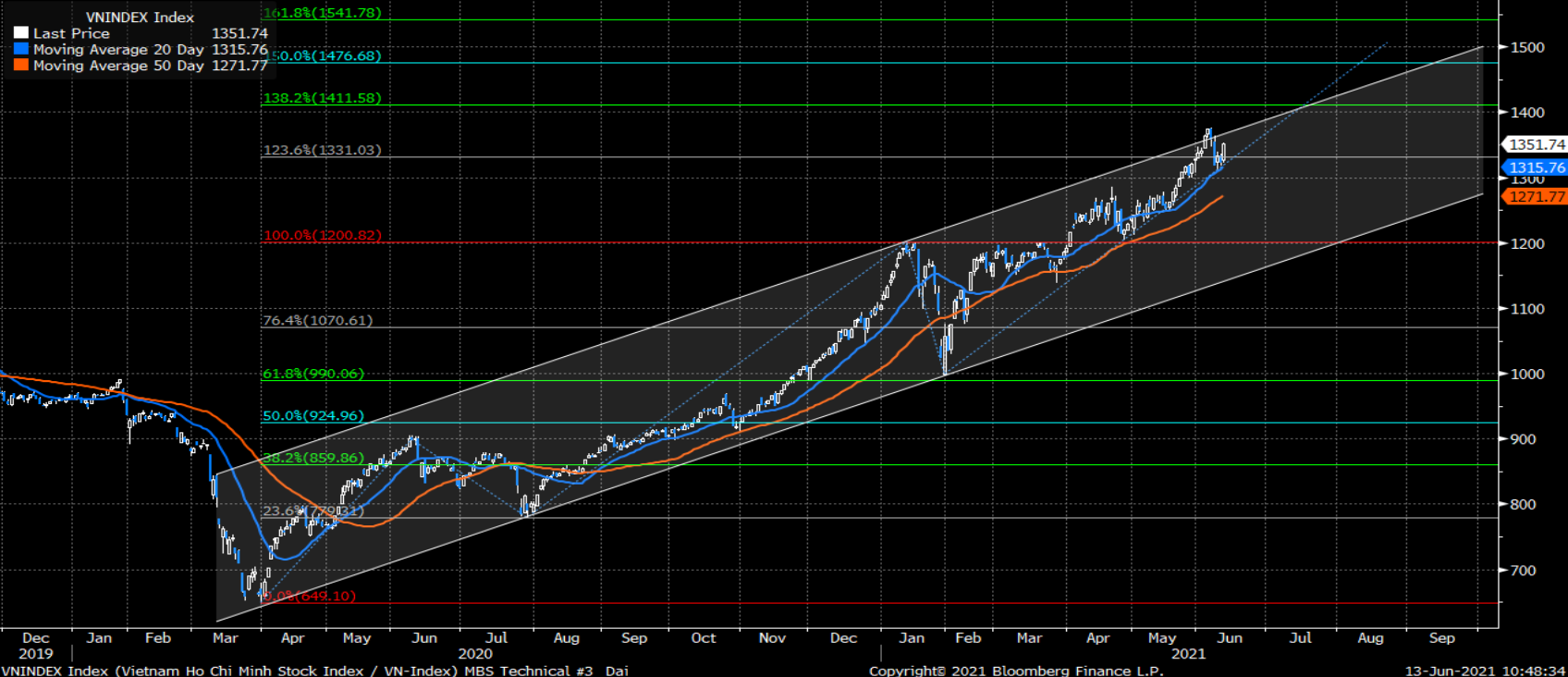The height and width of the screenshot is (677, 1568).
Task: Select the Sep month label at far right
Action: point(1441,638)
